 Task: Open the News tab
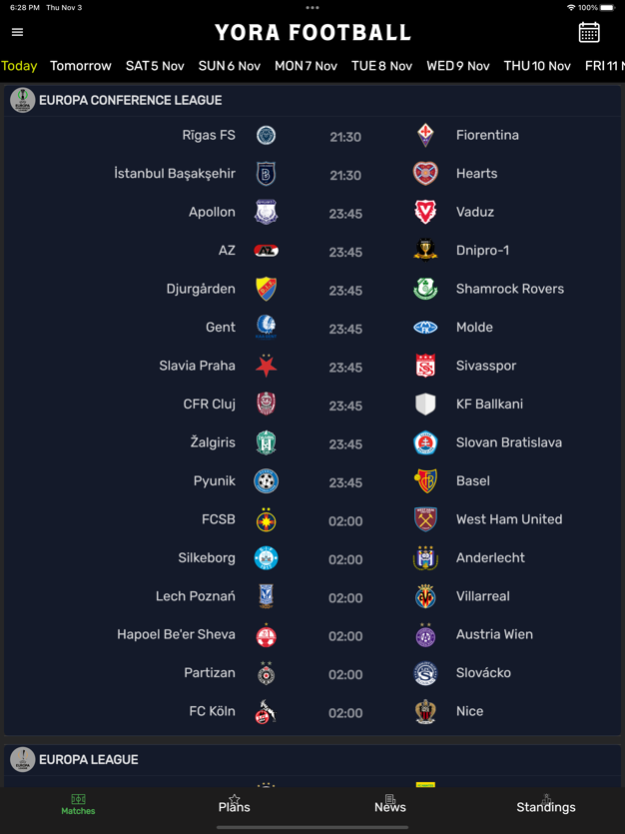[x=390, y=804]
